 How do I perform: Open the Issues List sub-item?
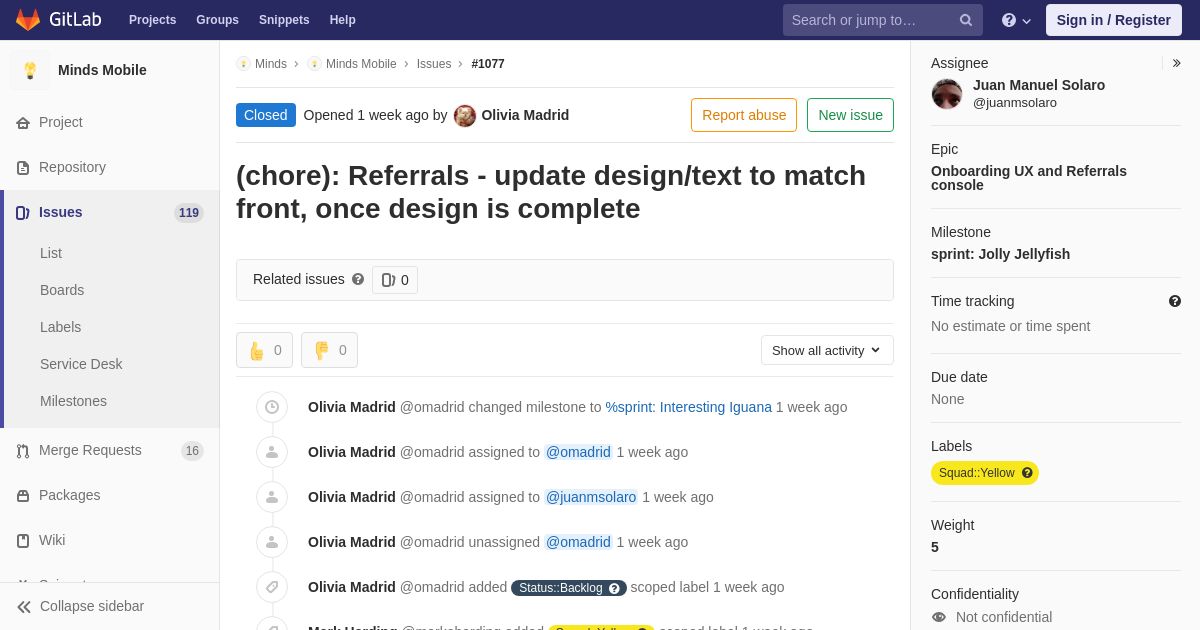tap(51, 253)
